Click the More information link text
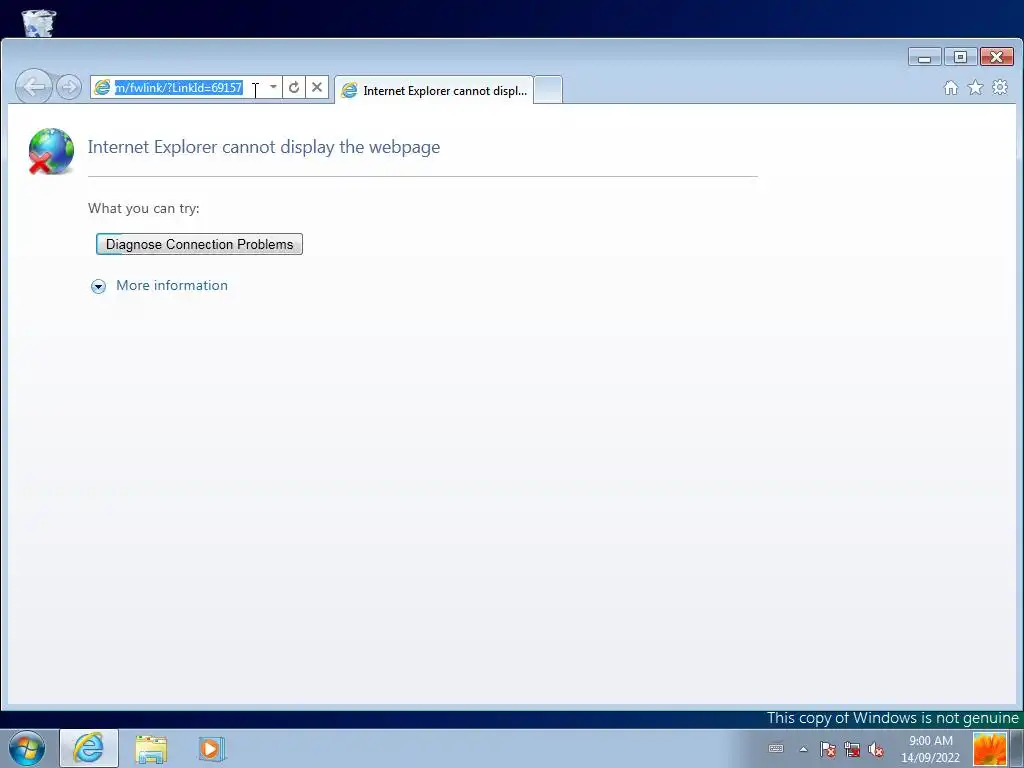 (x=172, y=285)
